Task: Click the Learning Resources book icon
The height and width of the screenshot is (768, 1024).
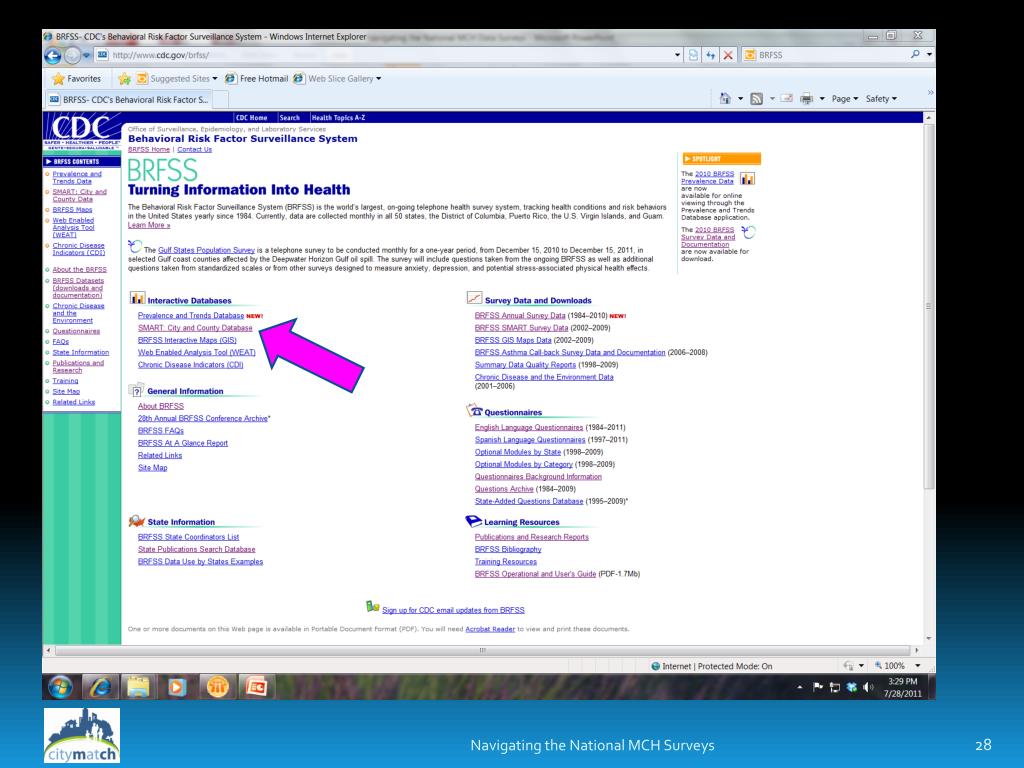Action: point(473,520)
